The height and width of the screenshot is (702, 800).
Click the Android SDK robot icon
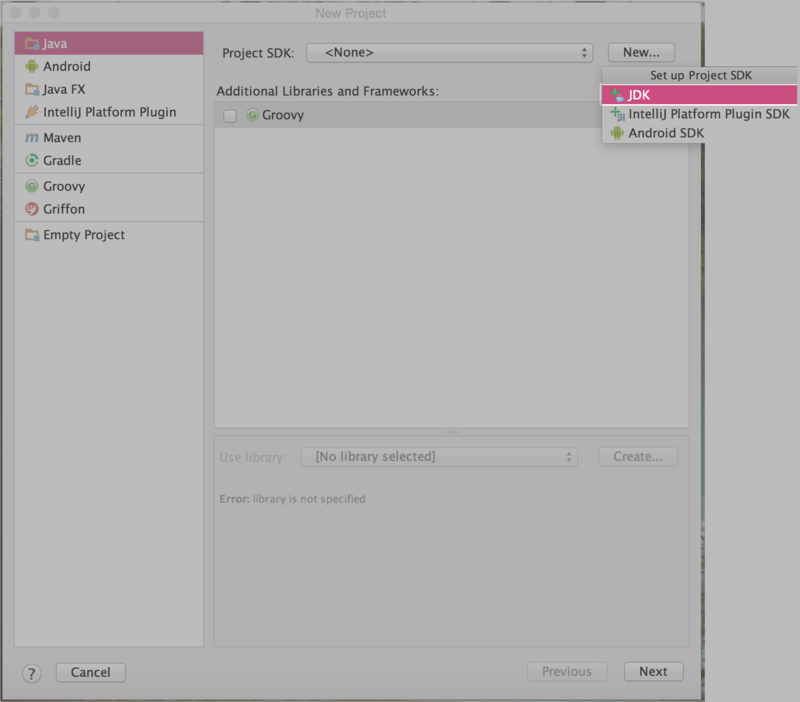coord(617,133)
